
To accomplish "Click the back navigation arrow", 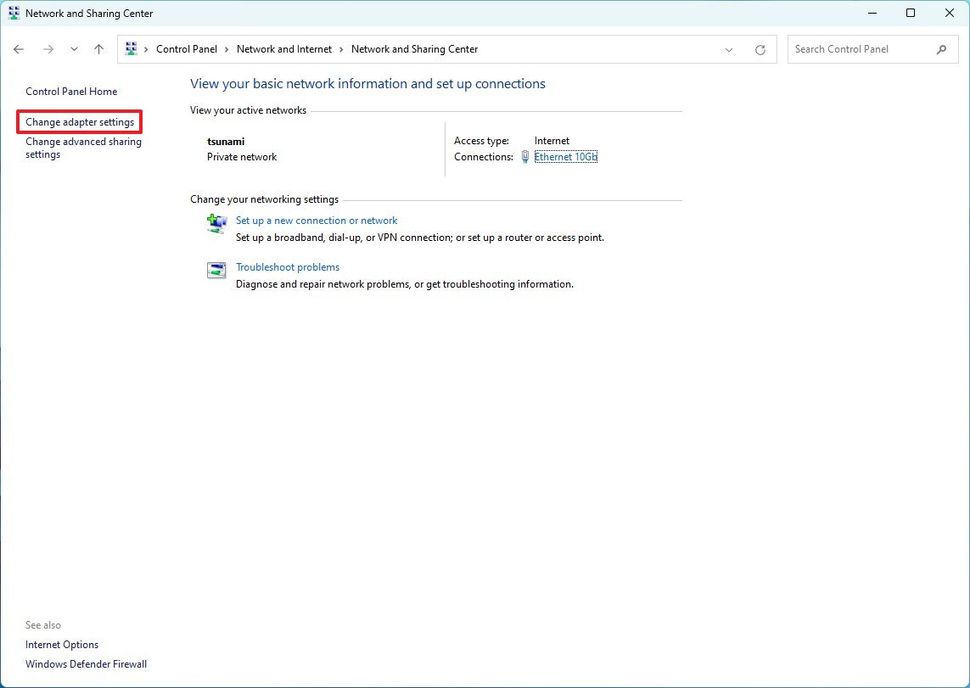I will 18,48.
